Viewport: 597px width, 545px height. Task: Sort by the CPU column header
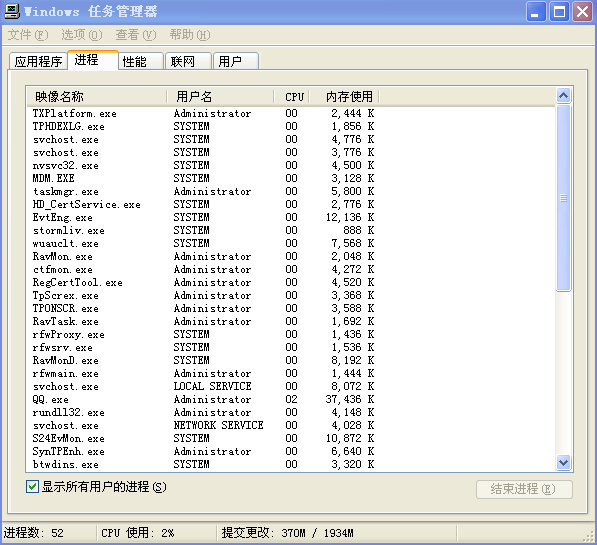coord(291,96)
